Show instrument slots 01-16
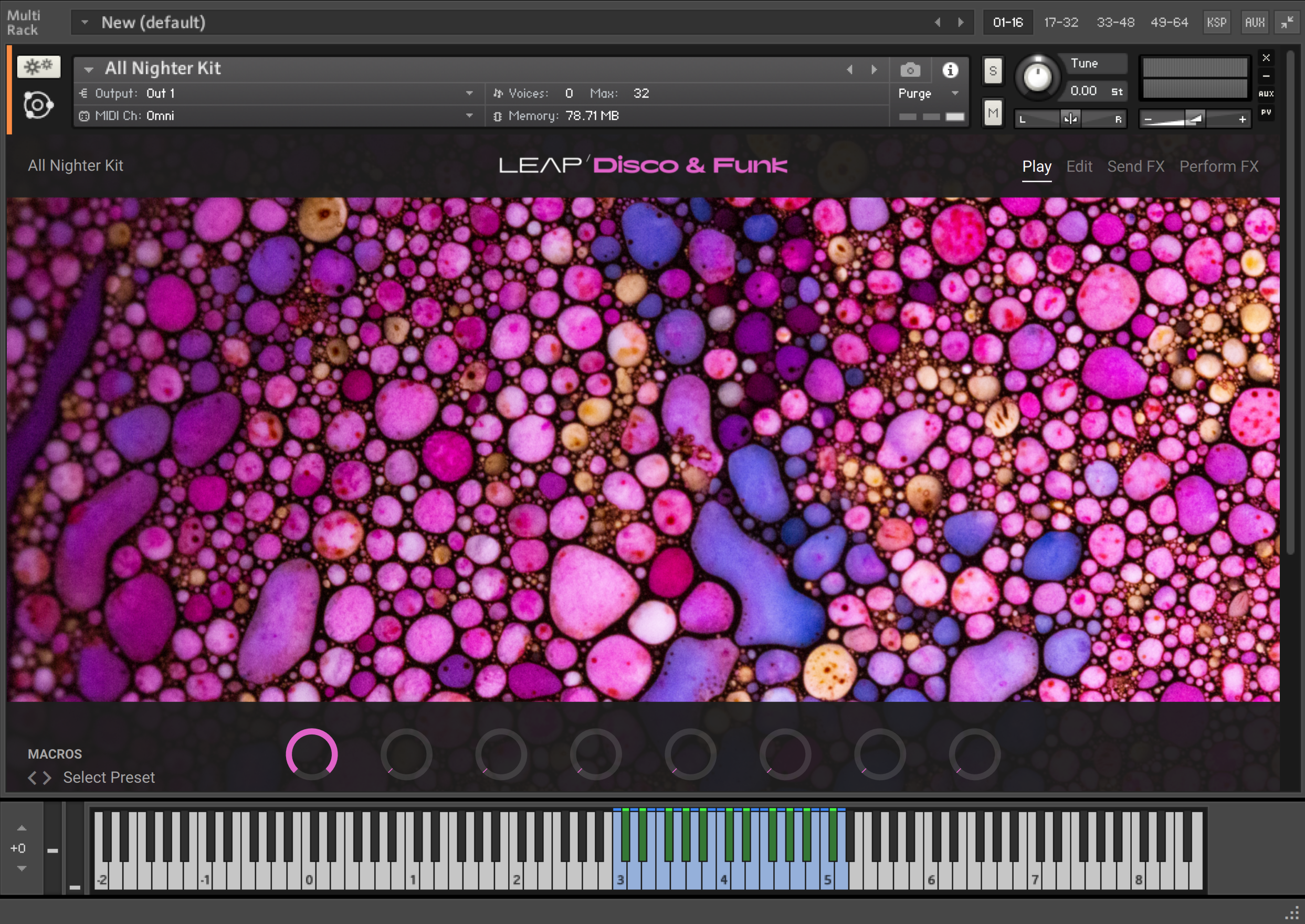Screen dimensions: 1305x924 tap(1007, 22)
